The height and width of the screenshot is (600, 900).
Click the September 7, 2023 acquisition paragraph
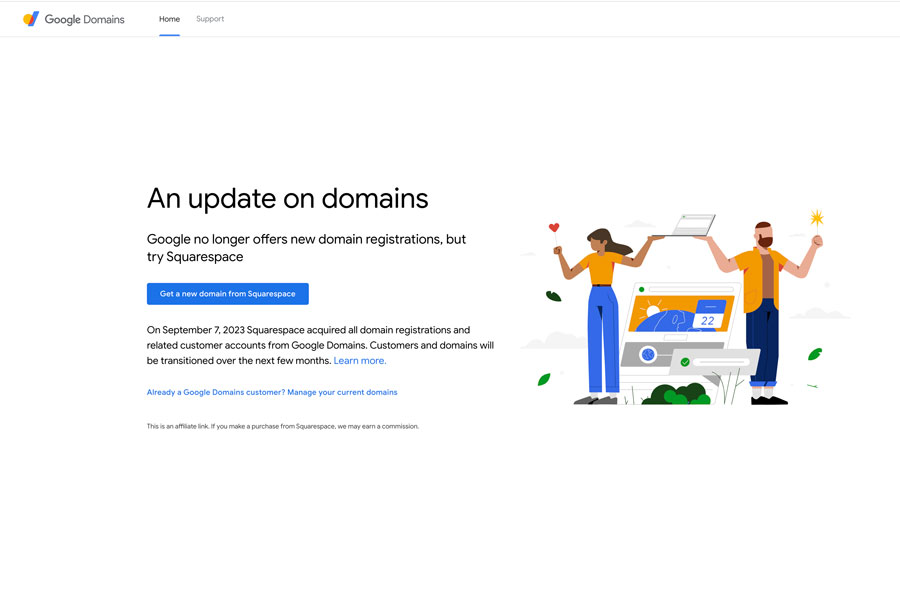[x=320, y=345]
